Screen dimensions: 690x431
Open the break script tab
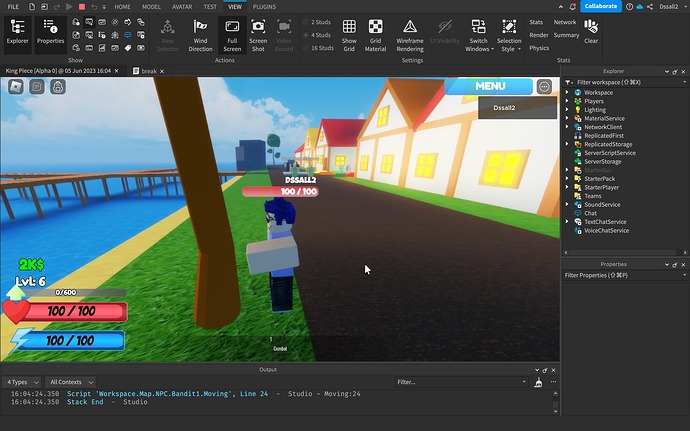click(149, 71)
